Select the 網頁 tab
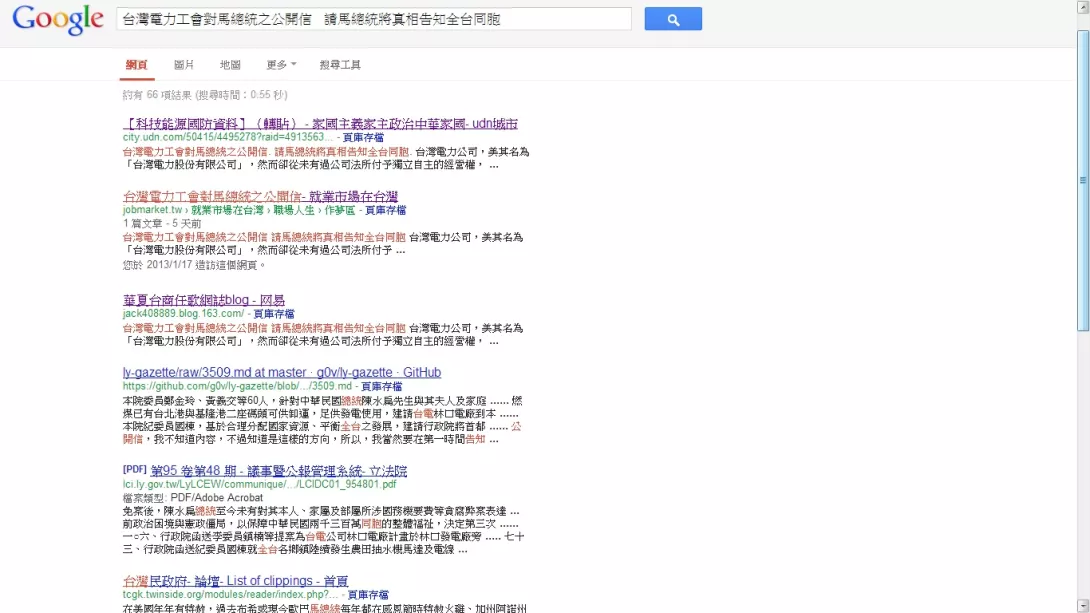1090x613 pixels. point(136,65)
